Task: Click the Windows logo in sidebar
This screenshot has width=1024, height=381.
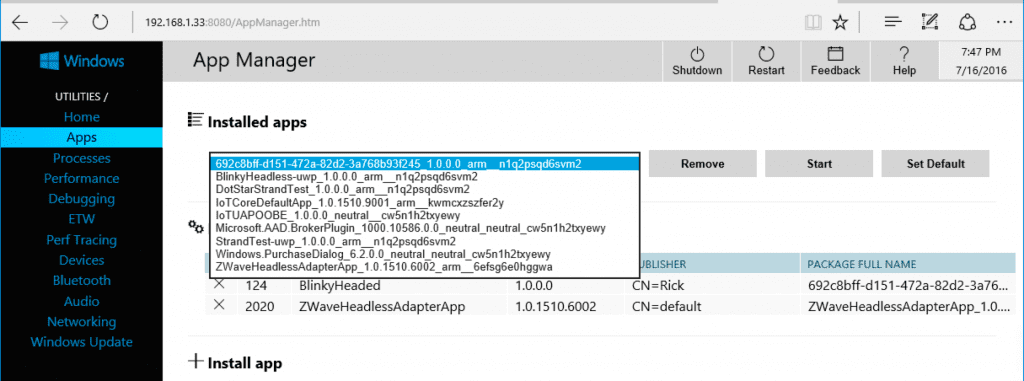Action: coord(49,61)
